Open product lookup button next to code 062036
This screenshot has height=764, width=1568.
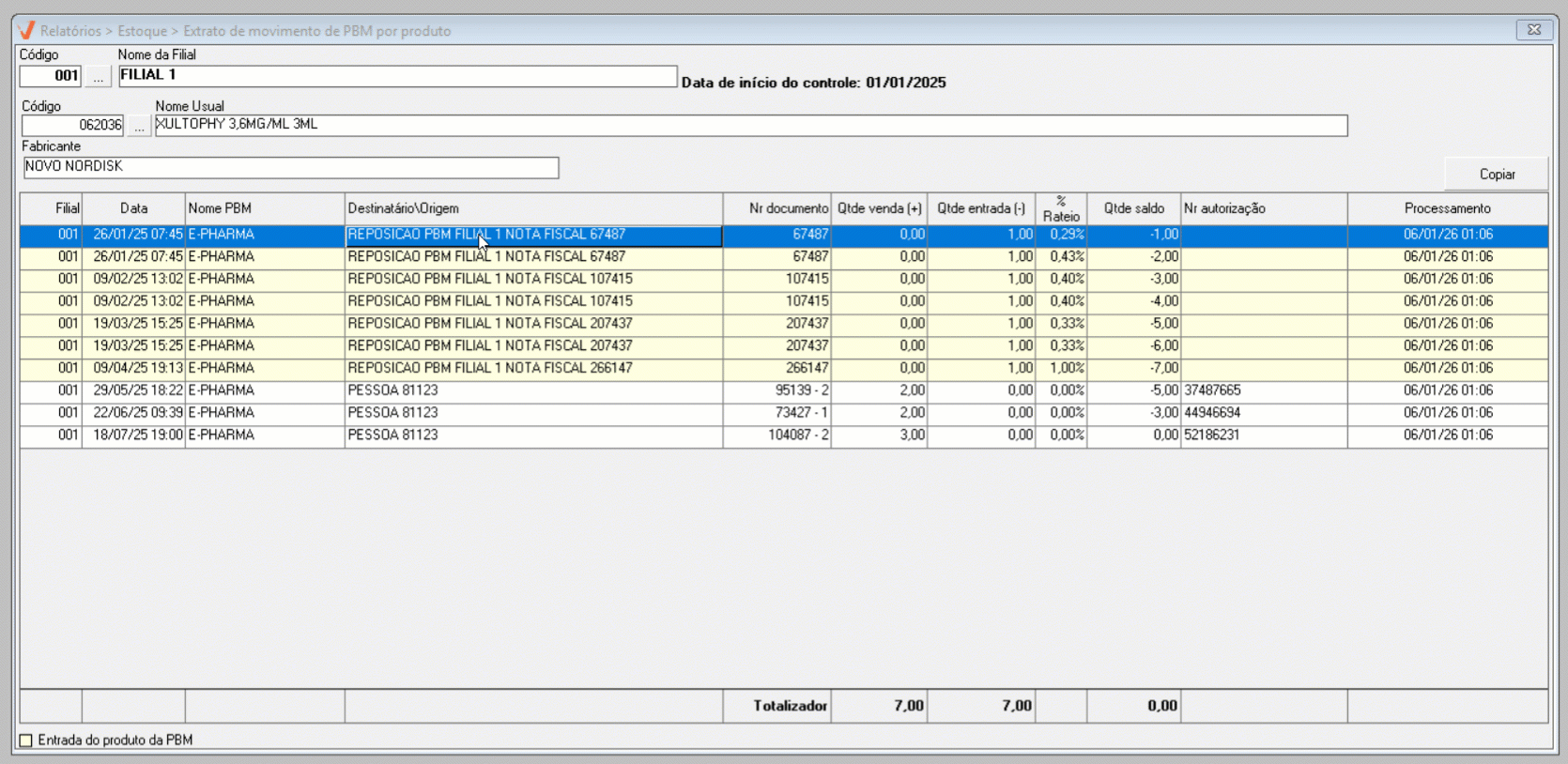pos(139,126)
